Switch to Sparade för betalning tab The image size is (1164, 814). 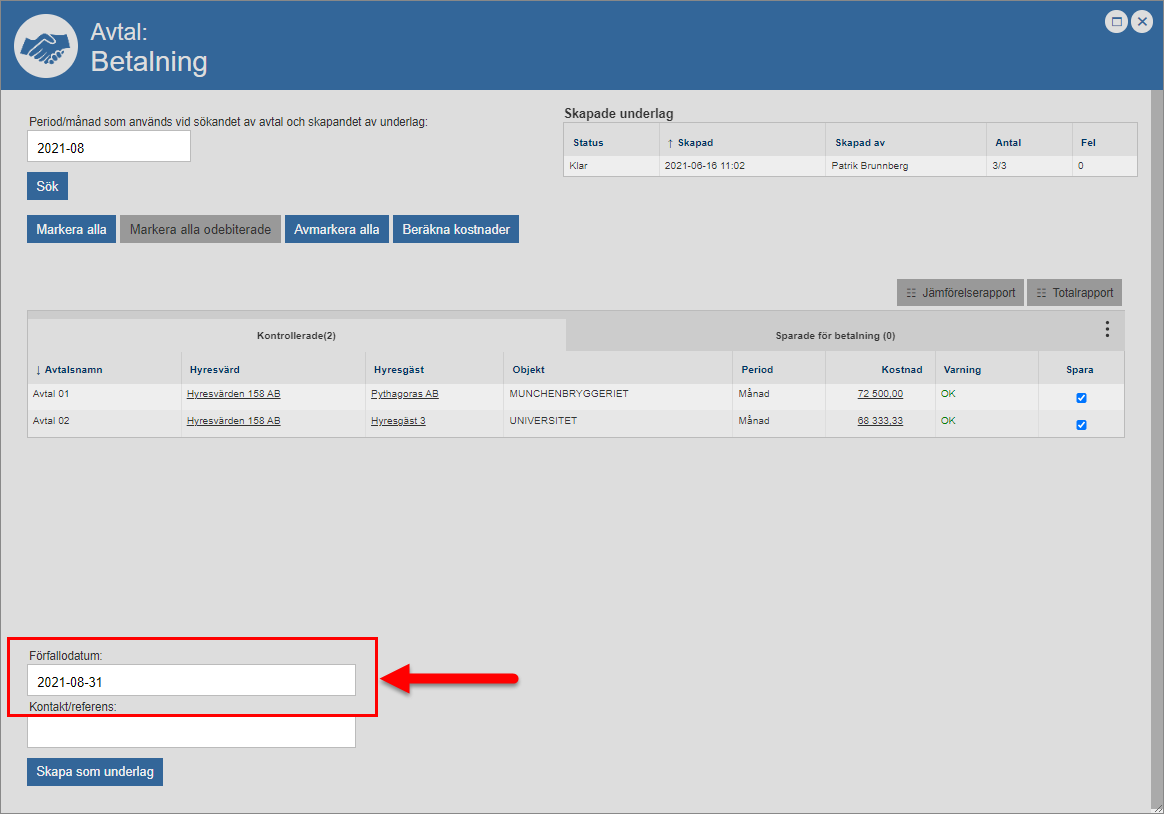[834, 336]
